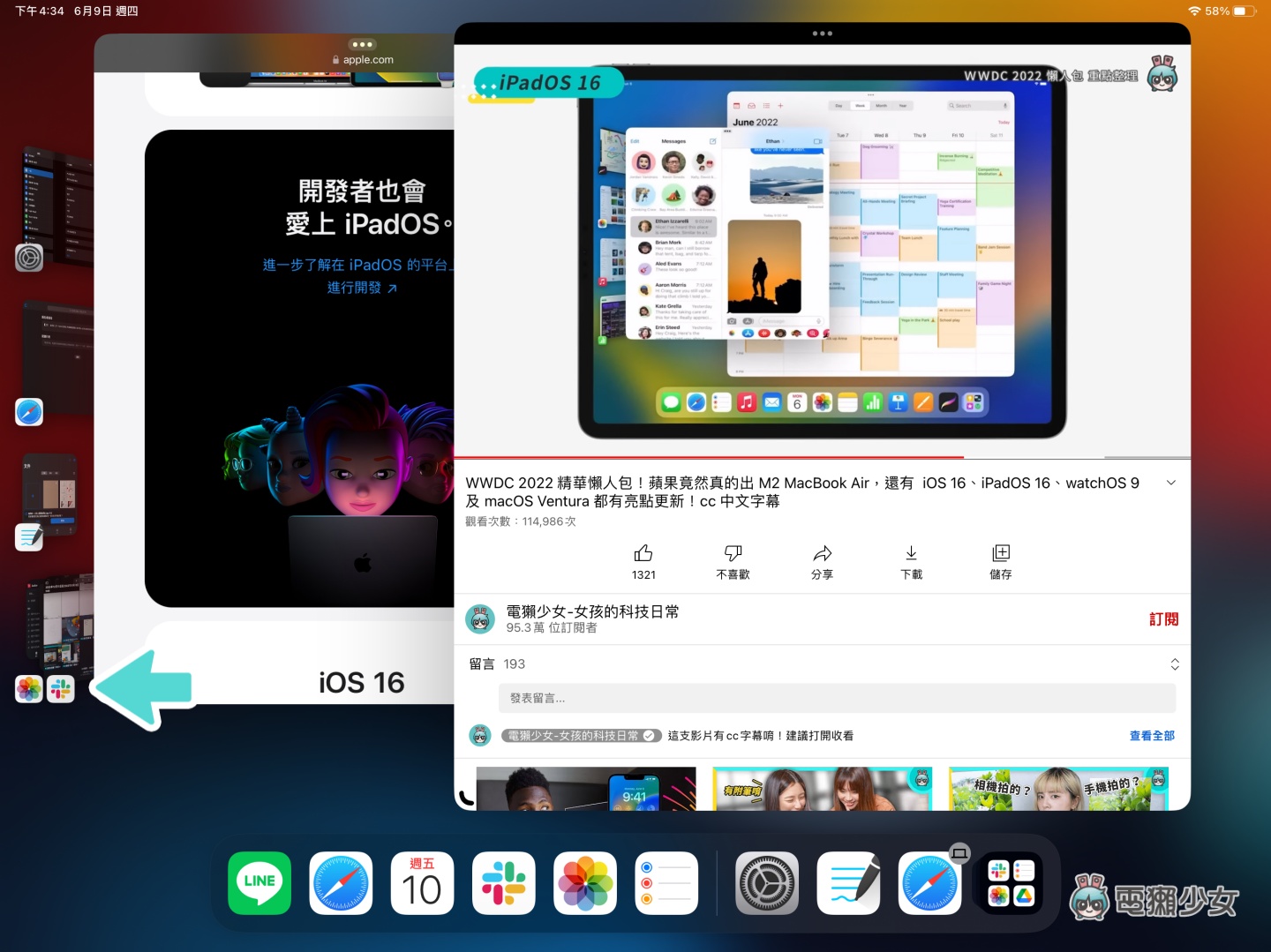The width and height of the screenshot is (1271, 952).
Task: Tap the save 儲存 to playlist icon
Action: click(1000, 554)
